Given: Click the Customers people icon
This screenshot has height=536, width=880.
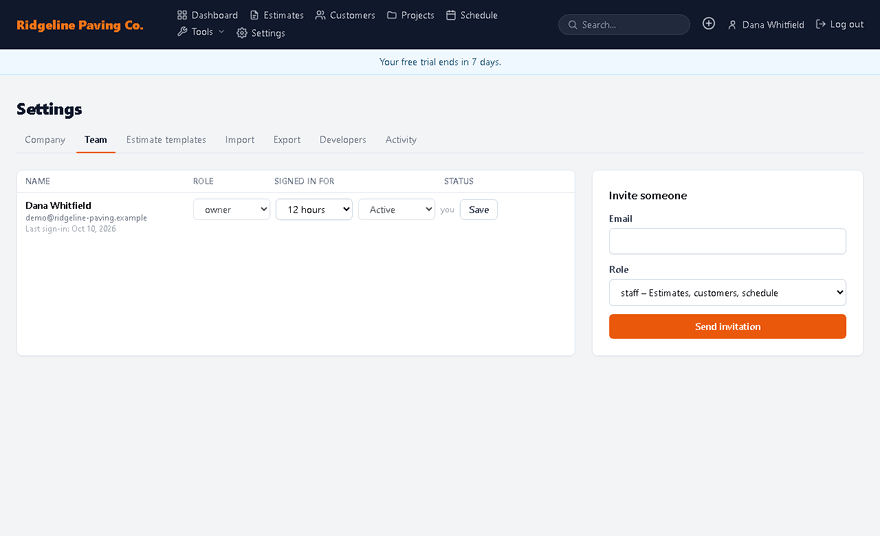Looking at the screenshot, I should 320,15.
